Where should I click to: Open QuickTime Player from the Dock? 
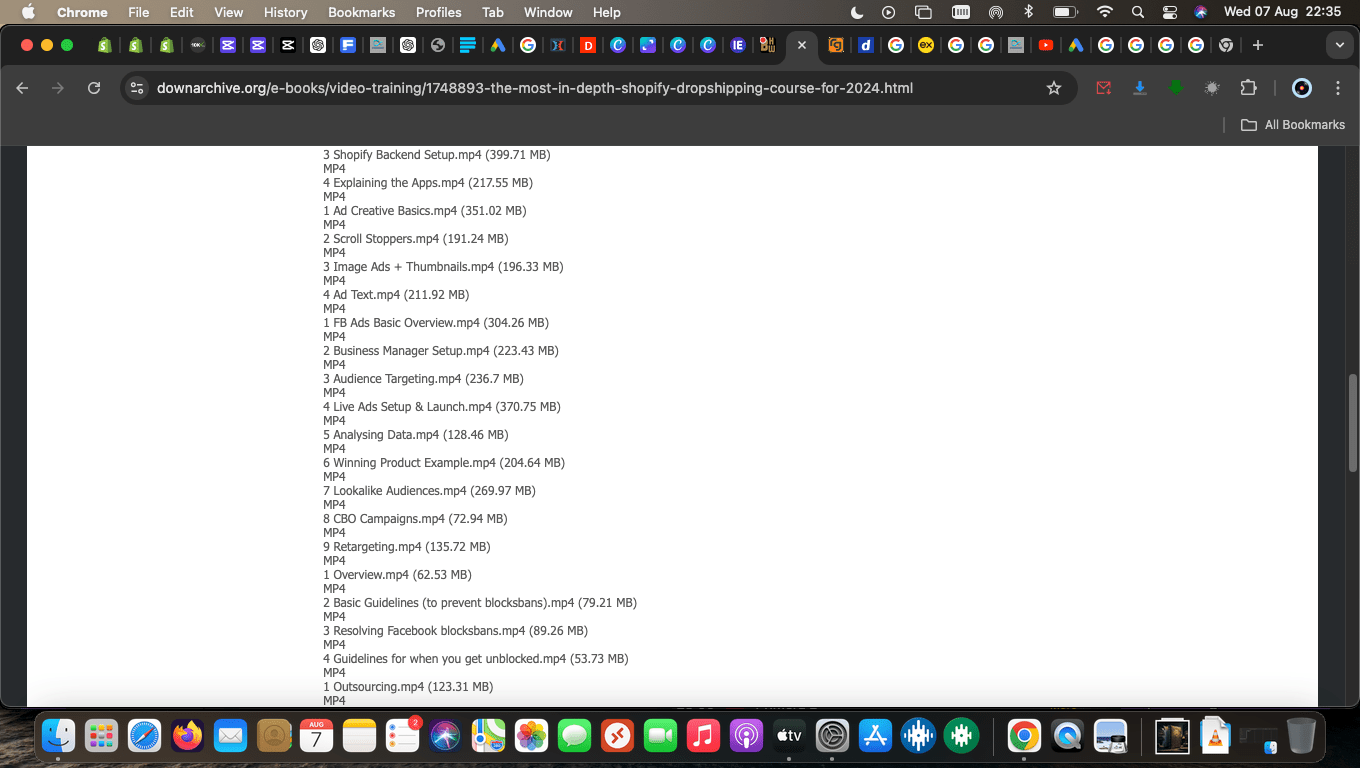pos(1067,737)
